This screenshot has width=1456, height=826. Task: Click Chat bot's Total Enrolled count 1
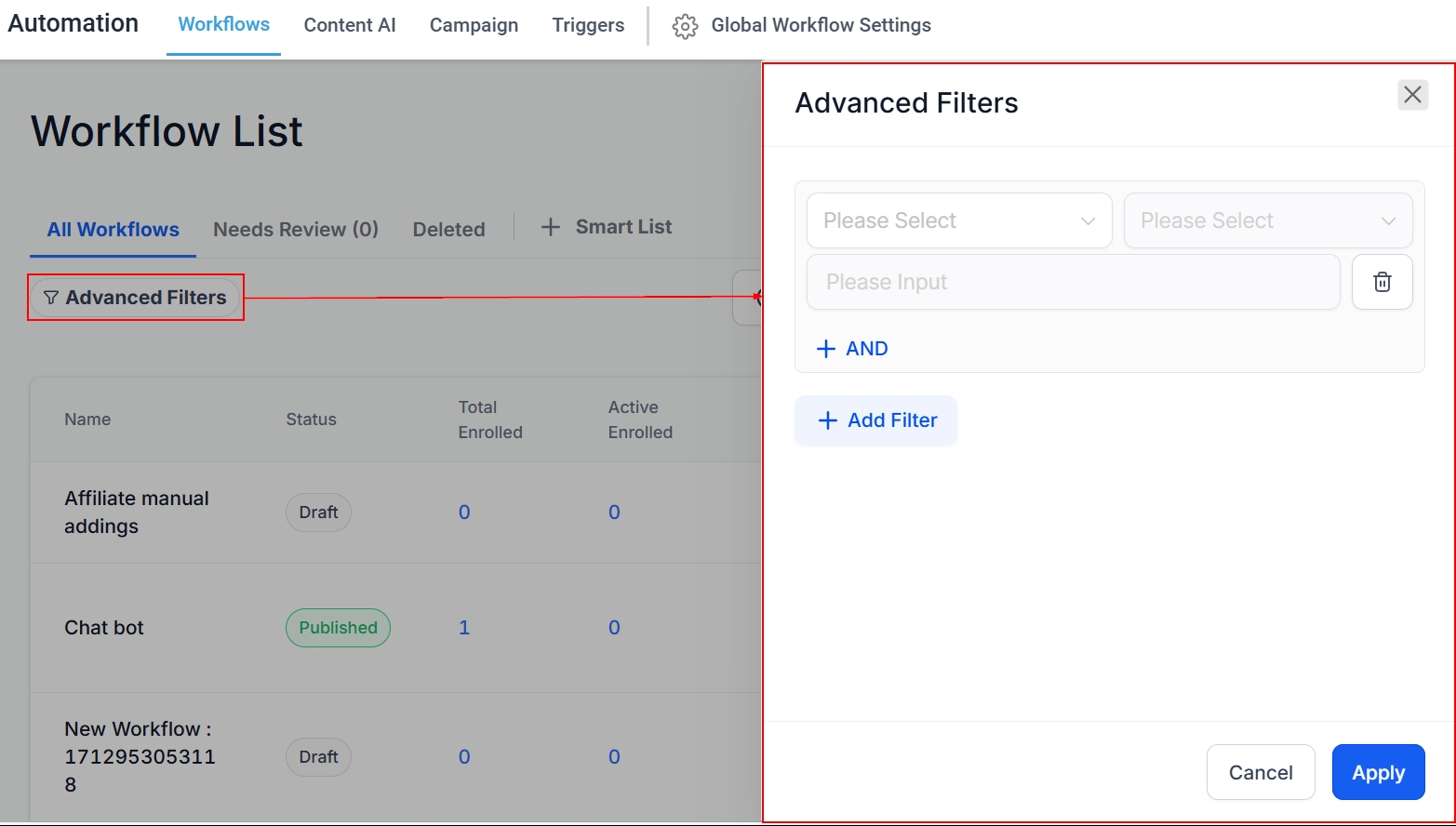click(x=464, y=628)
